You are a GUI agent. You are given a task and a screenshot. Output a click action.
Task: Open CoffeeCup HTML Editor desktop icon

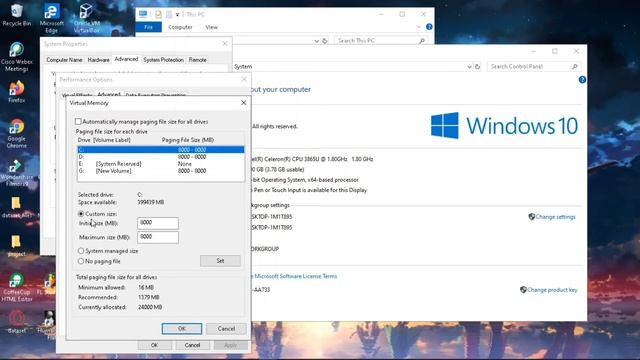(x=16, y=288)
